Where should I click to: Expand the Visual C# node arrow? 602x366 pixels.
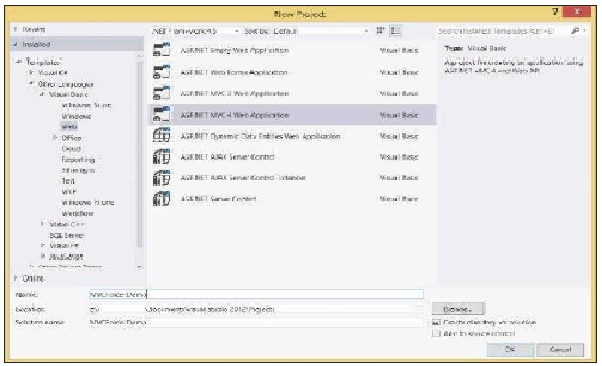(x=31, y=73)
